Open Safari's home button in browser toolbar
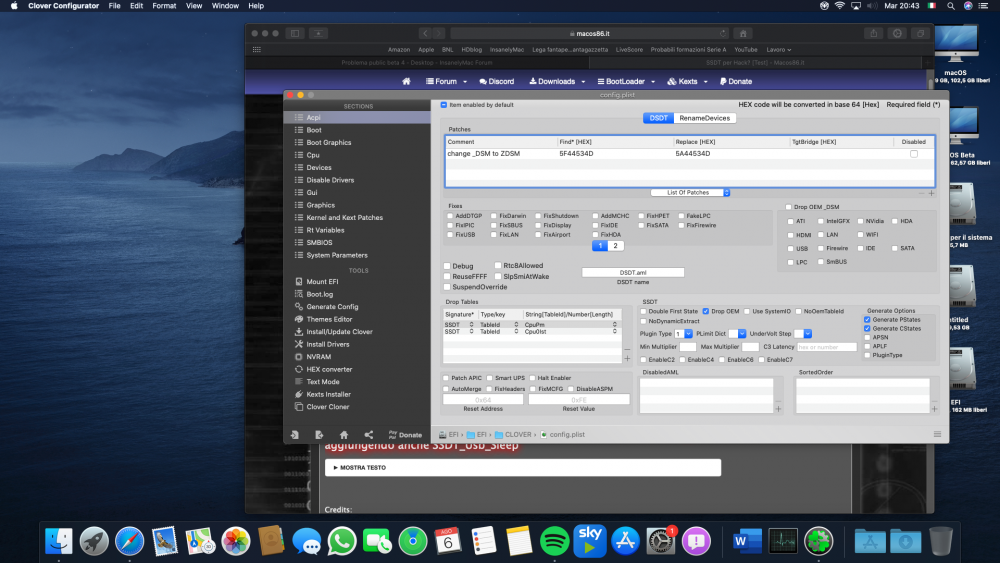The height and width of the screenshot is (563, 1000). pos(743,33)
